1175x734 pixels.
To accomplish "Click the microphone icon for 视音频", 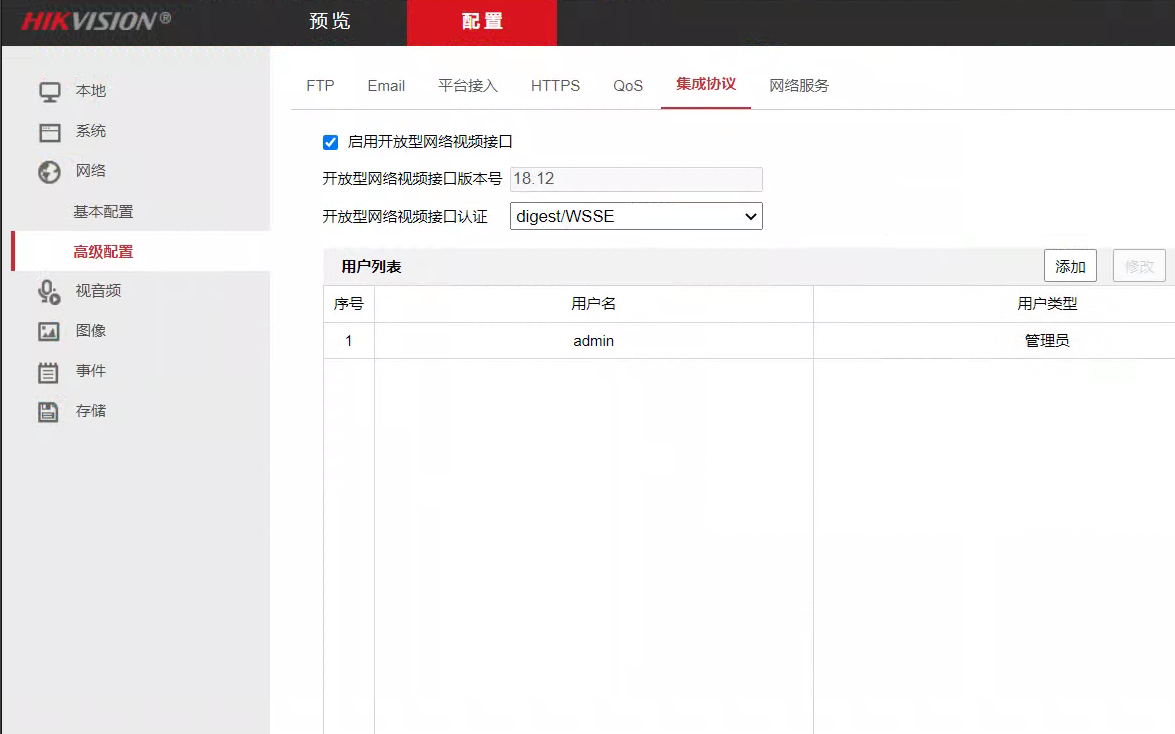I will pyautogui.click(x=49, y=291).
